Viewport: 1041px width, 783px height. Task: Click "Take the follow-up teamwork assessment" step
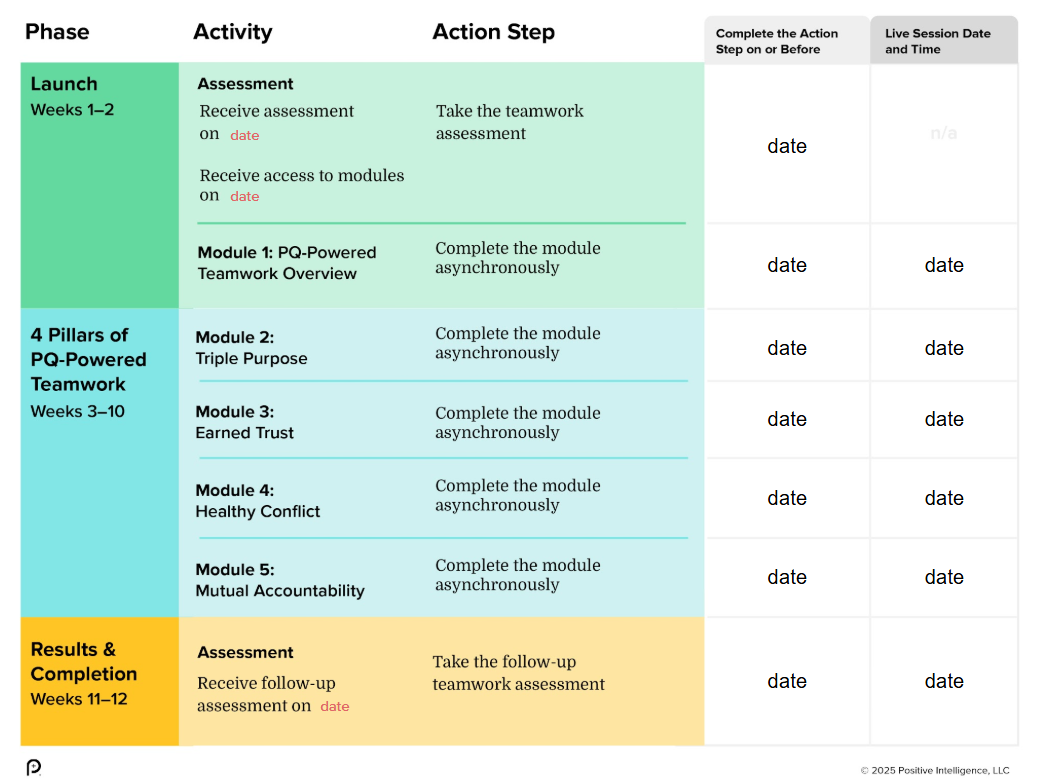click(518, 673)
